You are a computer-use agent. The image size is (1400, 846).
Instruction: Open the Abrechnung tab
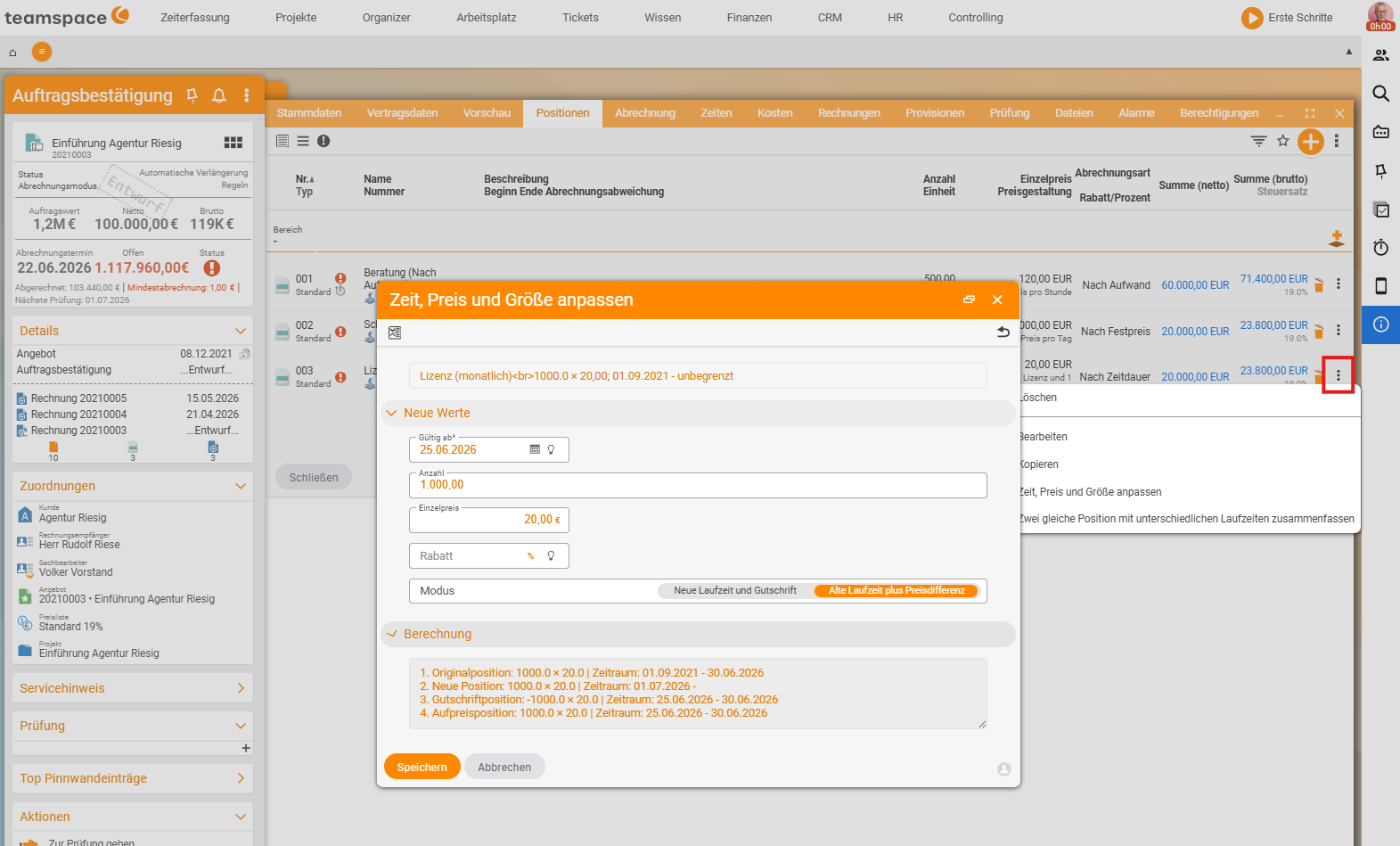click(645, 113)
